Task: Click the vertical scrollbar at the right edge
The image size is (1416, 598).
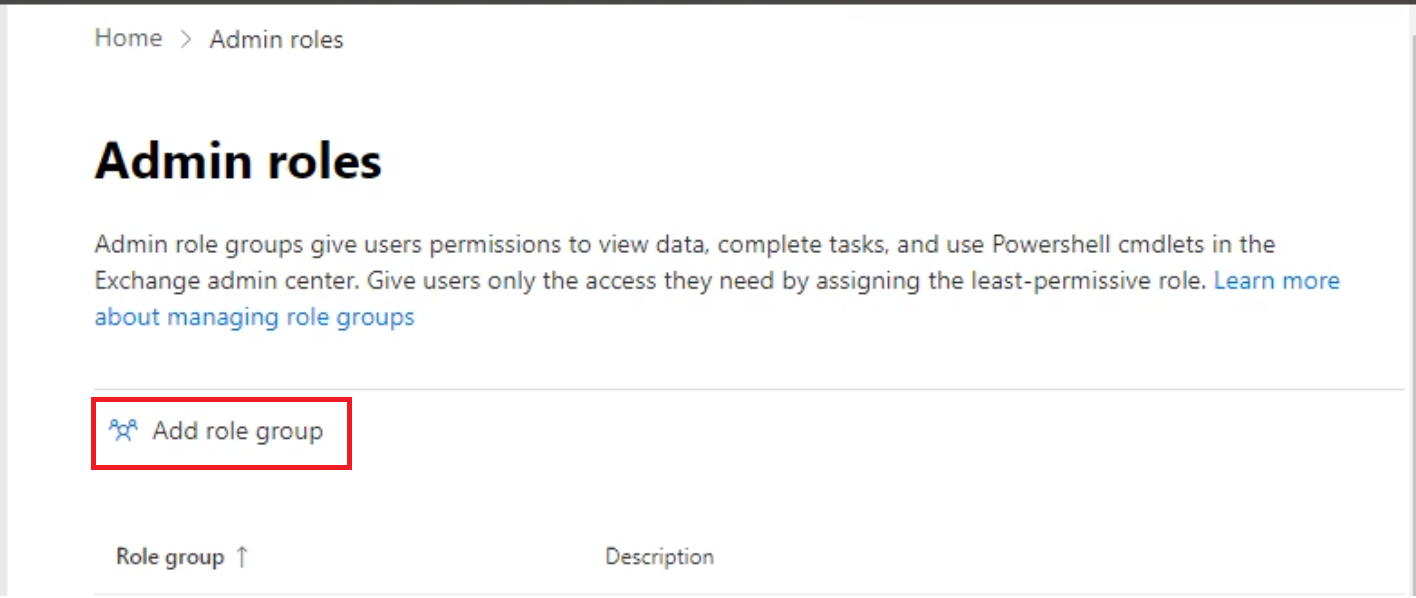Action: [1410, 300]
